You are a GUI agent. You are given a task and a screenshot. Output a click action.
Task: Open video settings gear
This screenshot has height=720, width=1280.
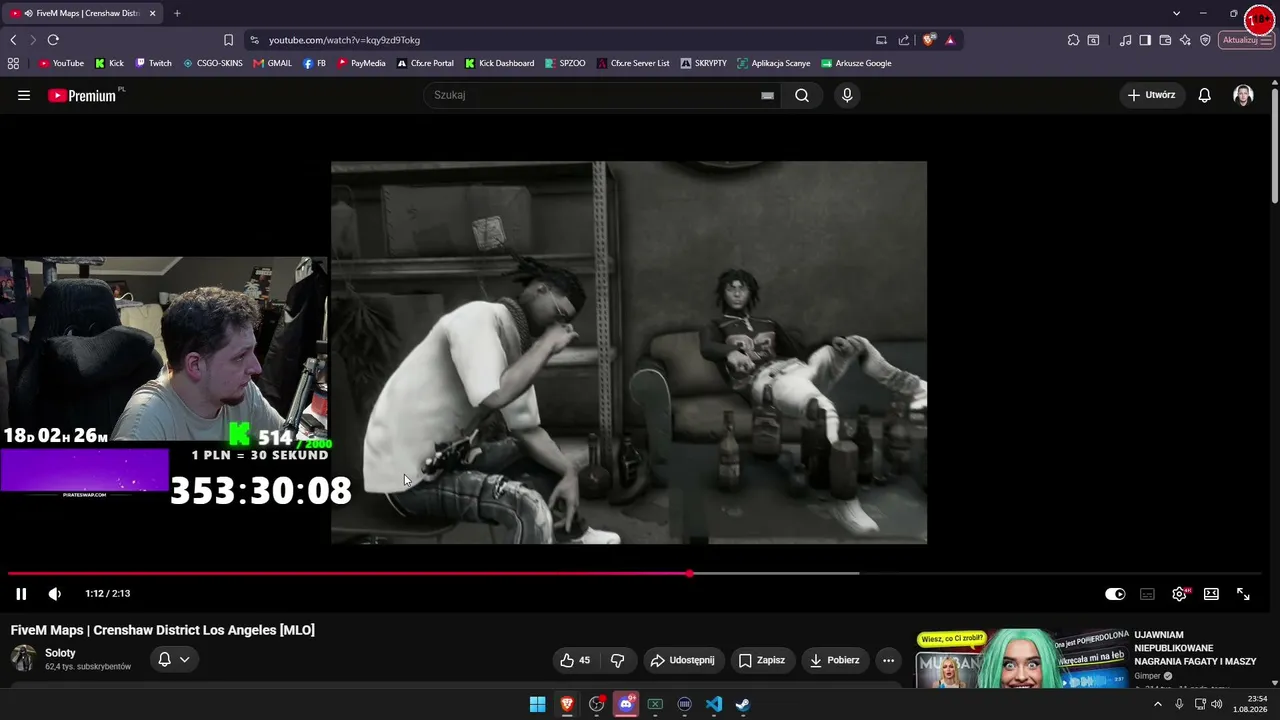pos(1180,594)
